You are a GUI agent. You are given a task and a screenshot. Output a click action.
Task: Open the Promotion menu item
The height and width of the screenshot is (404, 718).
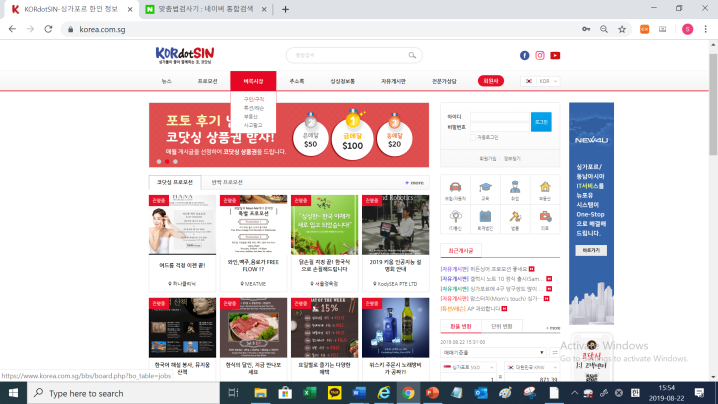(x=207, y=81)
